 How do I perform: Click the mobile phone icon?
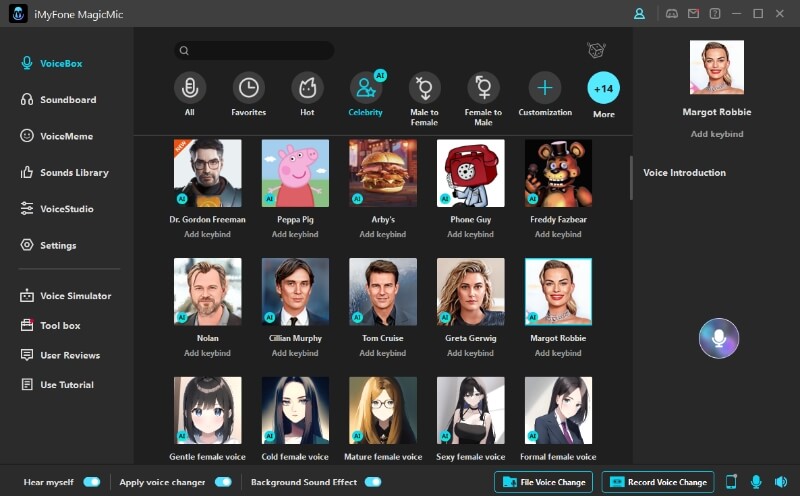(731, 481)
